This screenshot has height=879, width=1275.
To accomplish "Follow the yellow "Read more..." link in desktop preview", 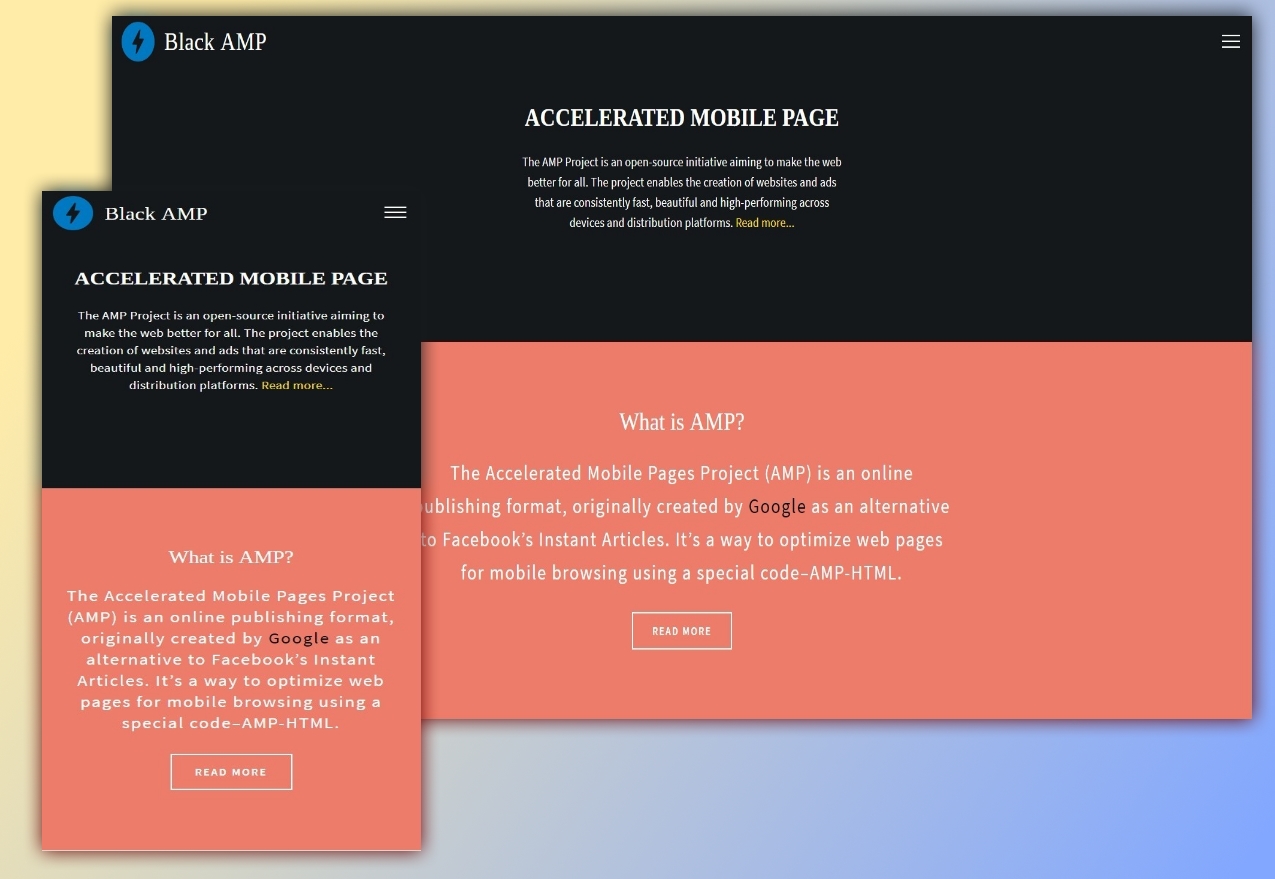I will point(764,223).
